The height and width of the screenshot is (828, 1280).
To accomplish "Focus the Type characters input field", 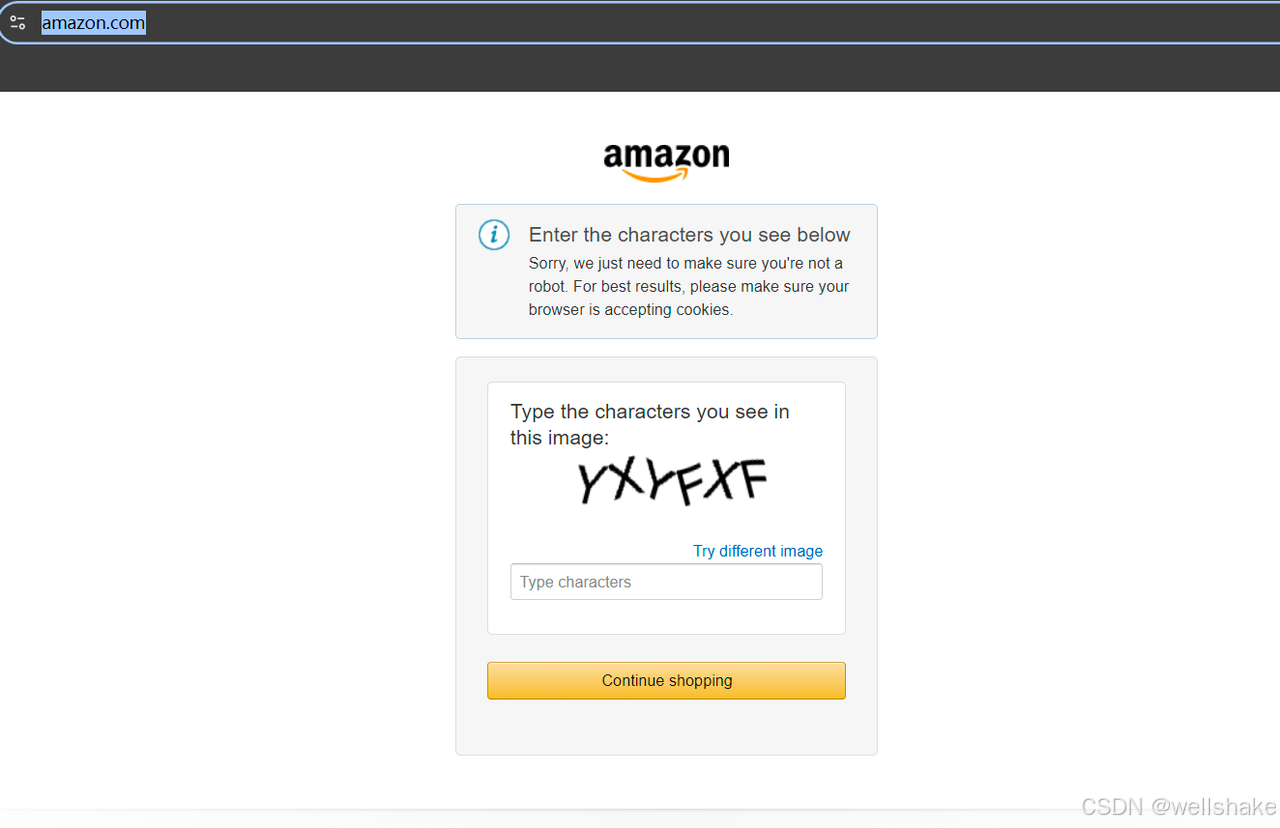I will tap(666, 582).
